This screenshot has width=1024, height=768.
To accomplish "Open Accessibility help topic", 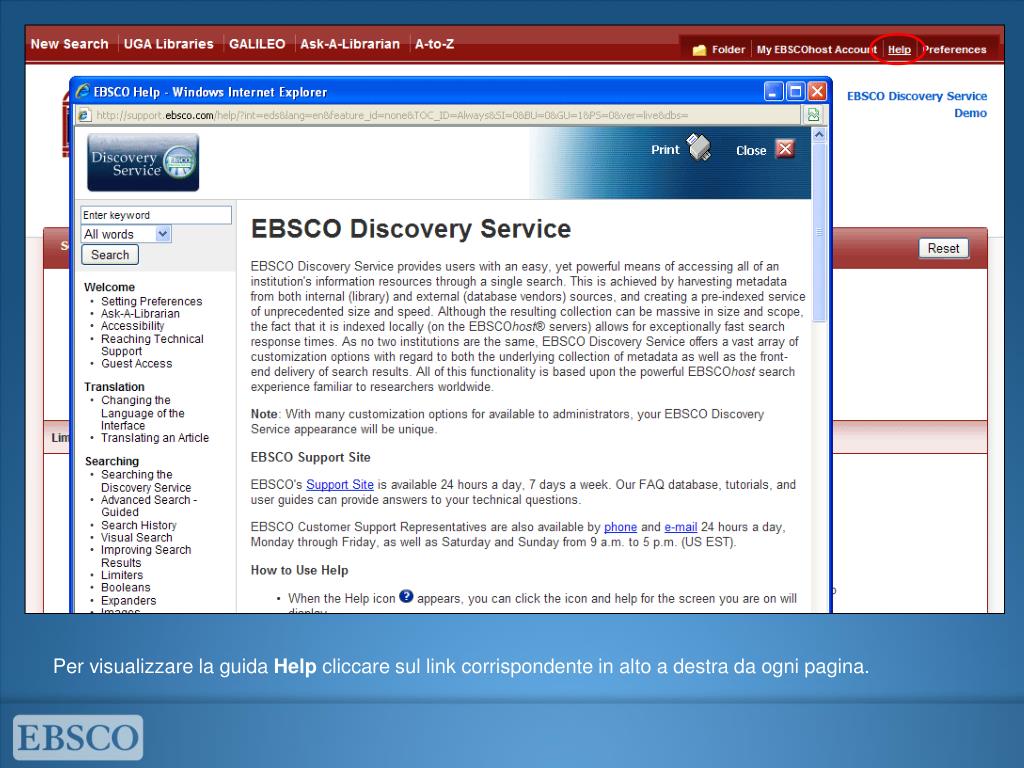I will pos(132,326).
